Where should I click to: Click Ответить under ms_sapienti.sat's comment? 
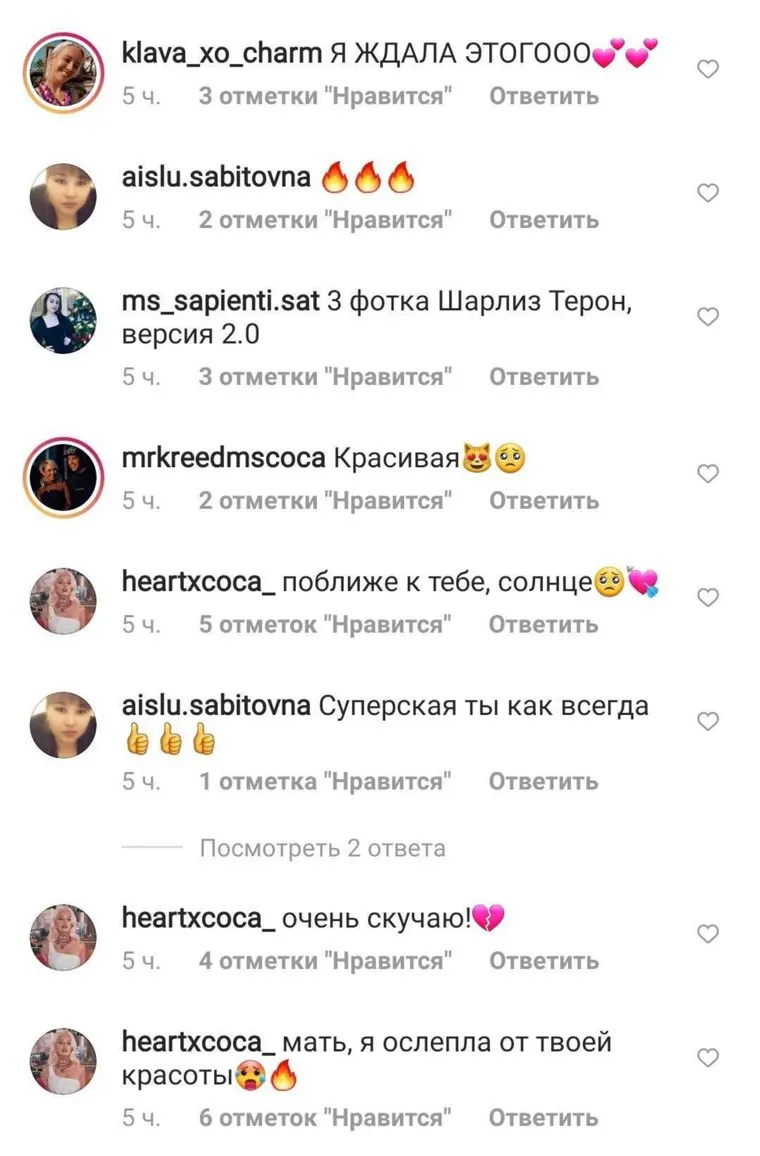[x=544, y=377]
